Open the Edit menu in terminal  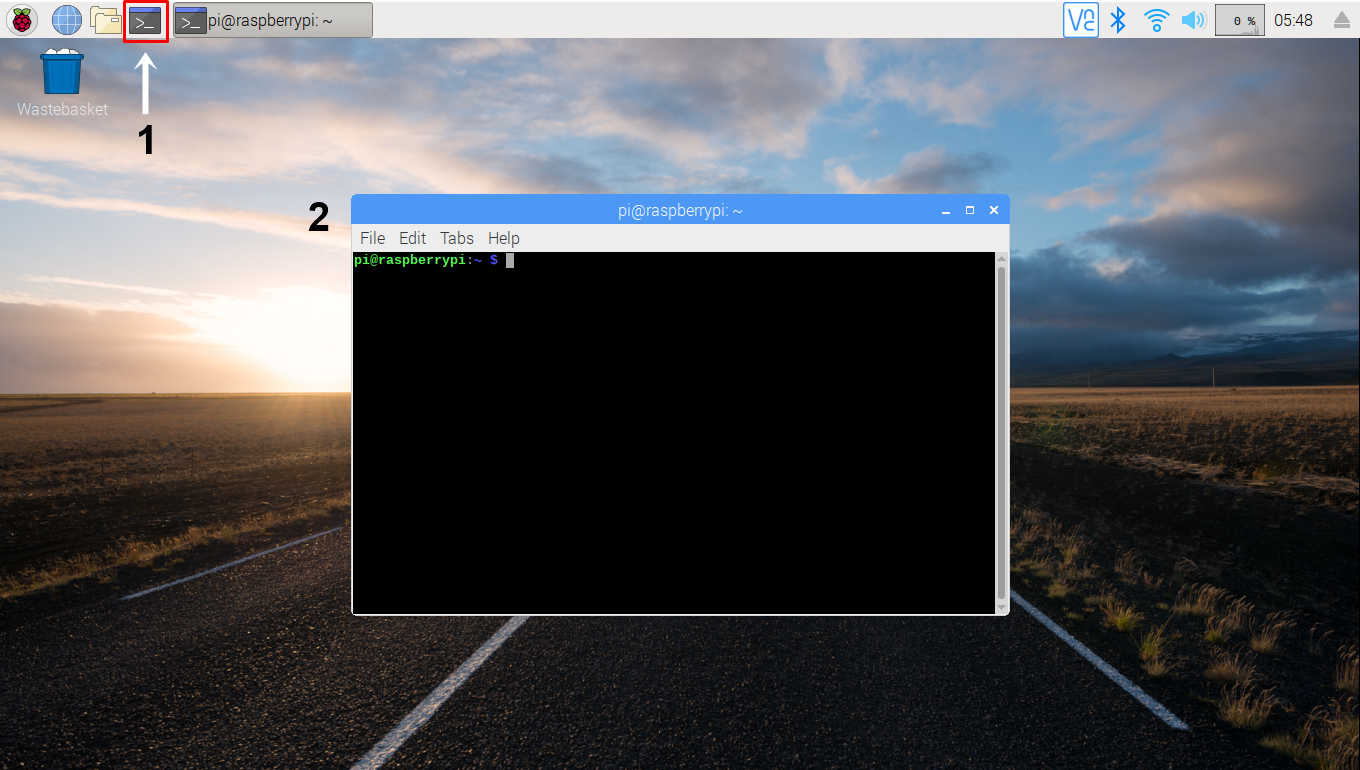[412, 238]
